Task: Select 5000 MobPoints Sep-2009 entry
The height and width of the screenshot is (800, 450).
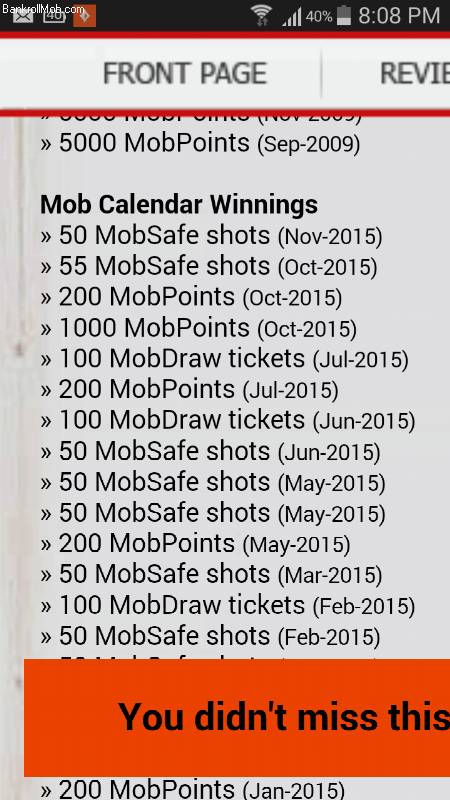Action: click(200, 143)
